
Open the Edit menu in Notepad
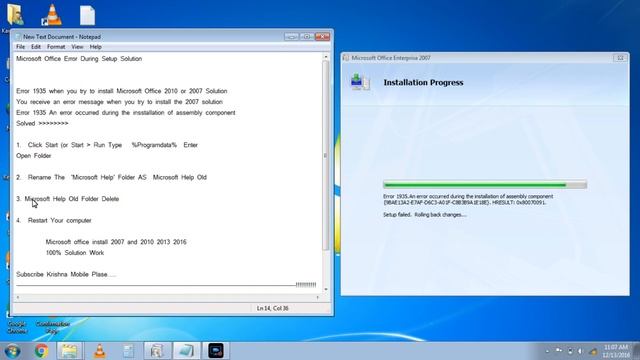click(x=36, y=47)
